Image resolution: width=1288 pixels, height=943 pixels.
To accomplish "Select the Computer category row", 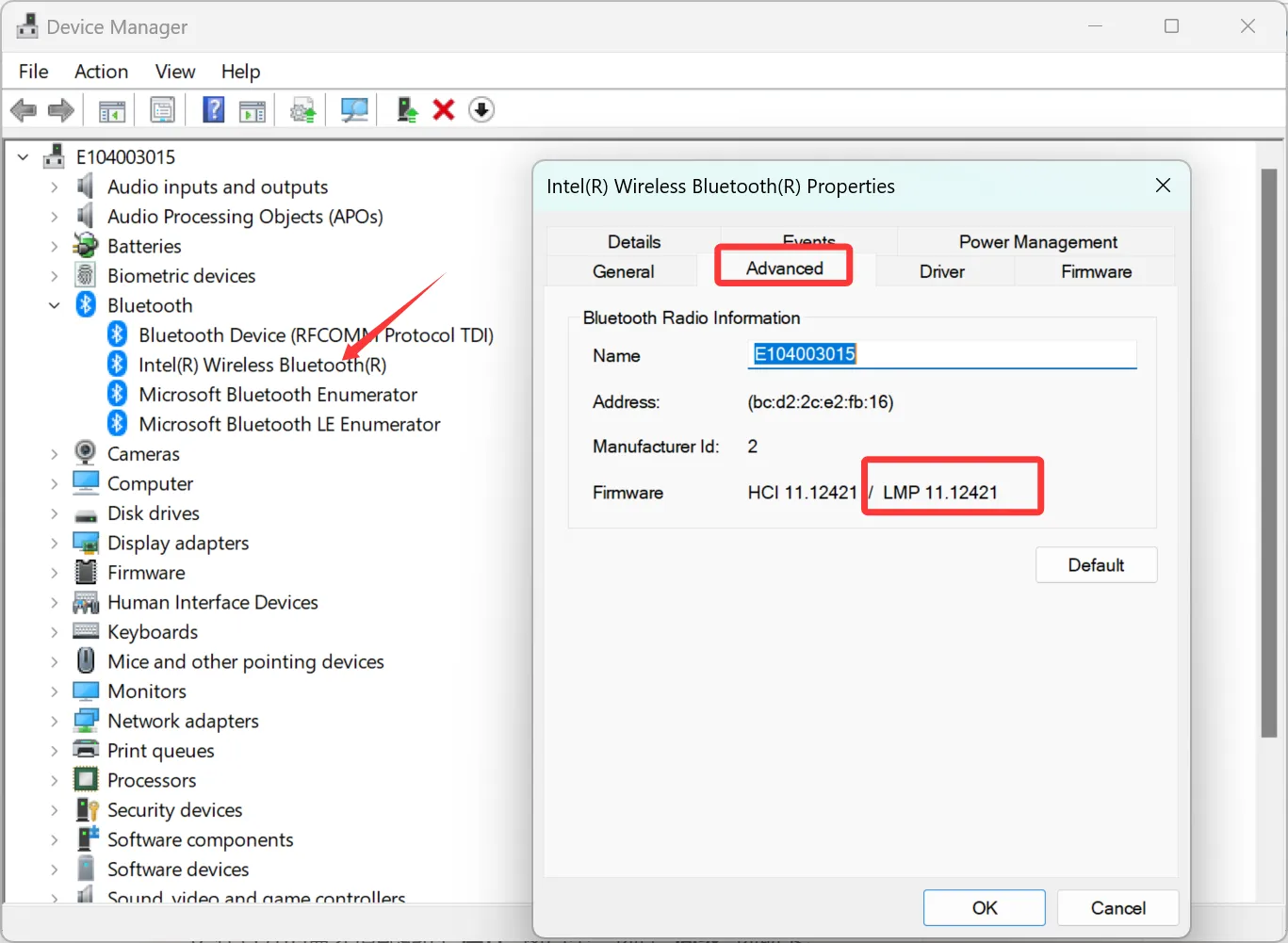I will pyautogui.click(x=150, y=483).
